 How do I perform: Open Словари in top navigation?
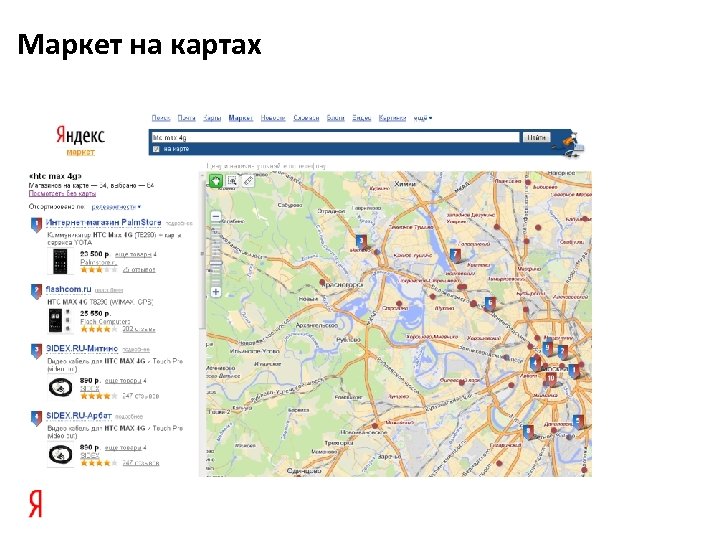tap(306, 118)
